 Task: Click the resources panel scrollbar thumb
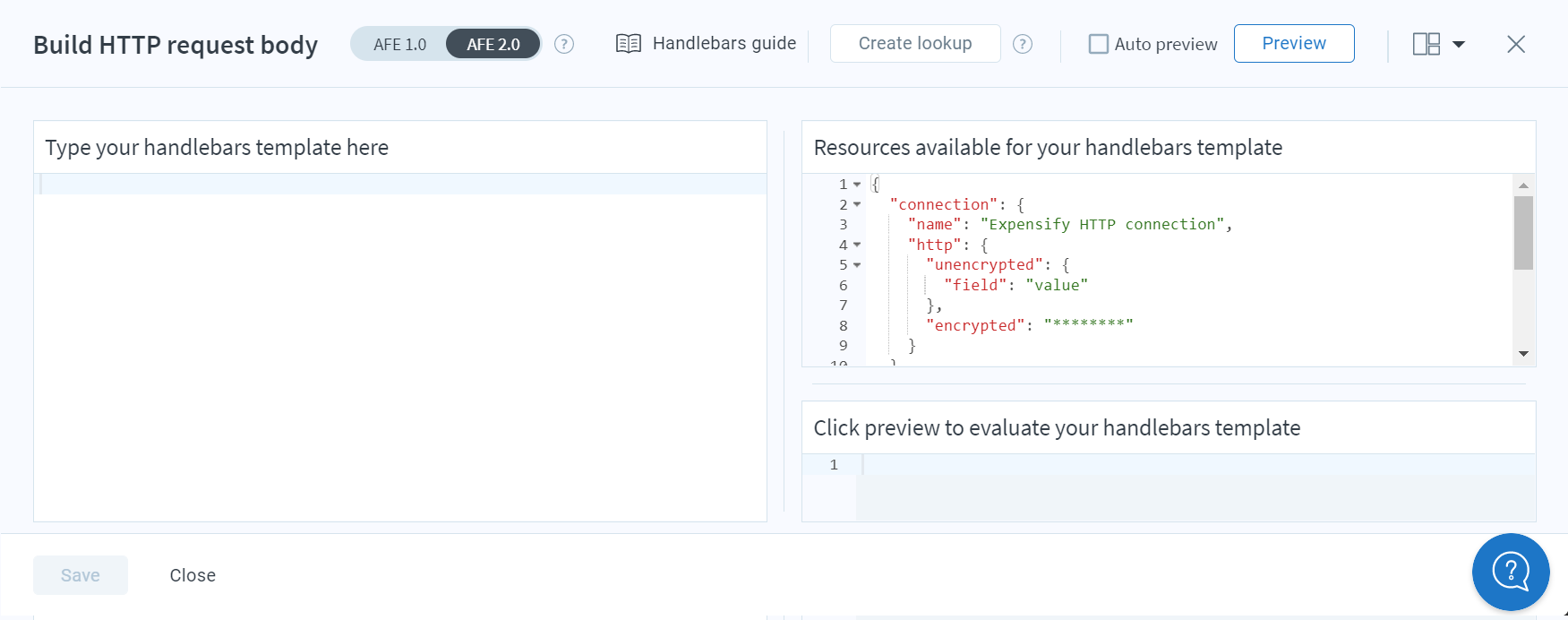coord(1523,233)
